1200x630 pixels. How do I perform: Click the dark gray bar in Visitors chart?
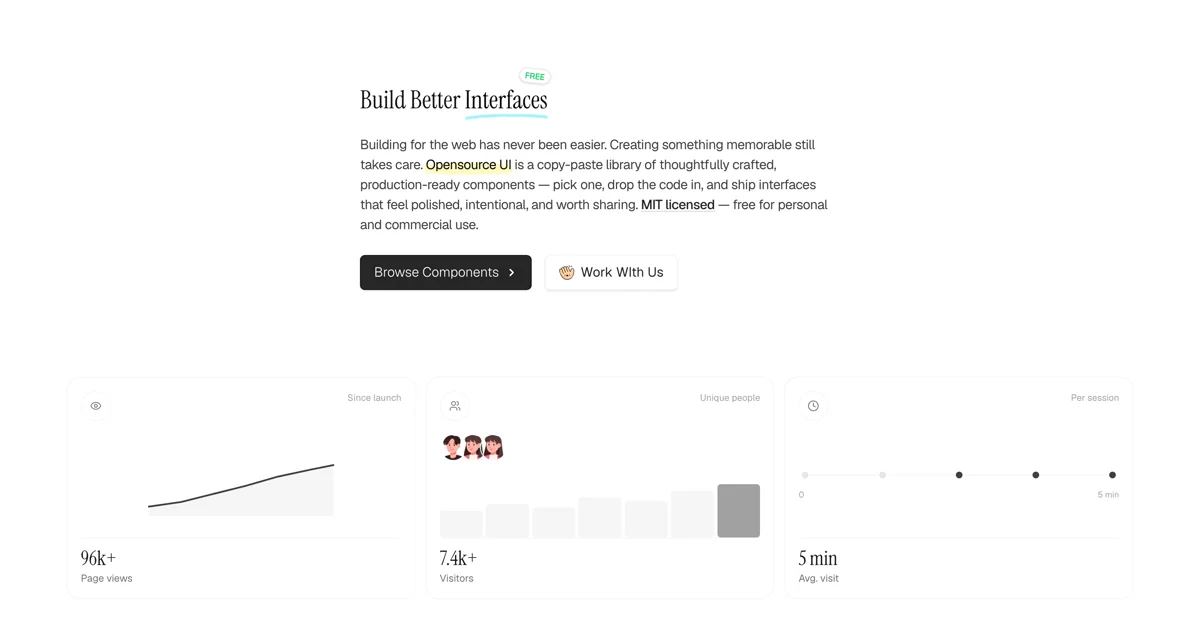click(x=739, y=511)
